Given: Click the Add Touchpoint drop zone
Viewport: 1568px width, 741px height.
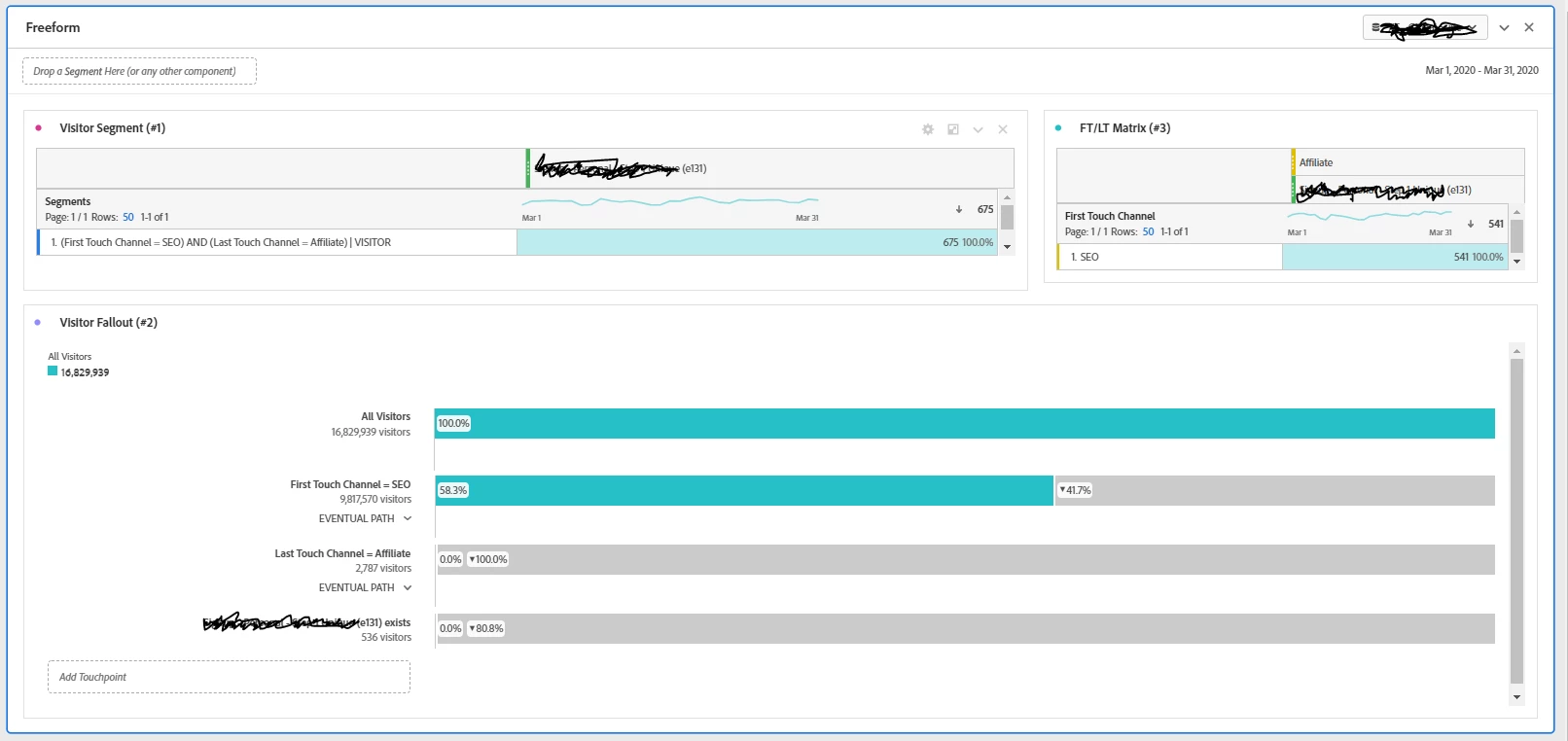Looking at the screenshot, I should (229, 677).
